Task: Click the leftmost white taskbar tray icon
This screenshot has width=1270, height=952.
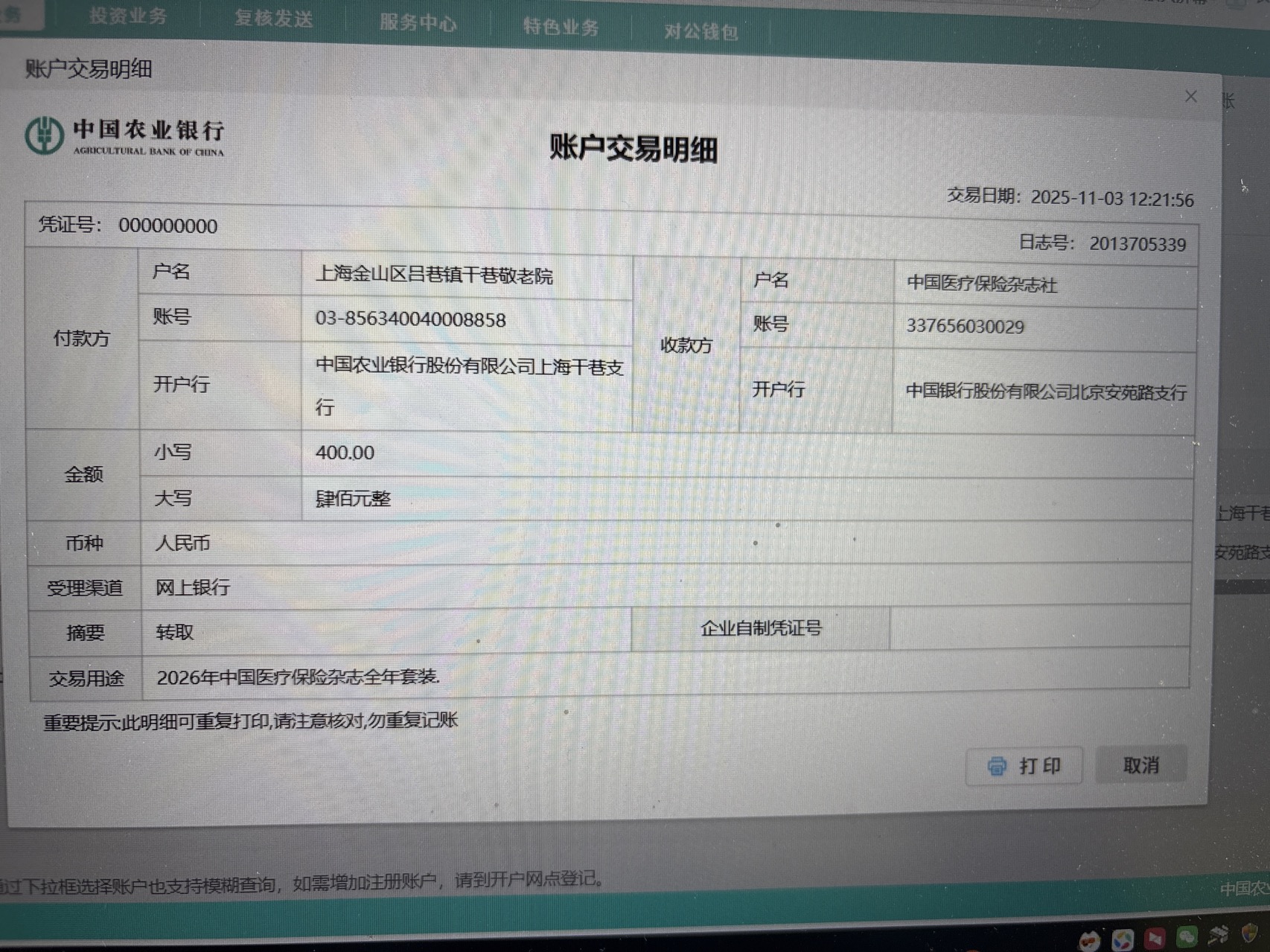Action: [x=1090, y=942]
